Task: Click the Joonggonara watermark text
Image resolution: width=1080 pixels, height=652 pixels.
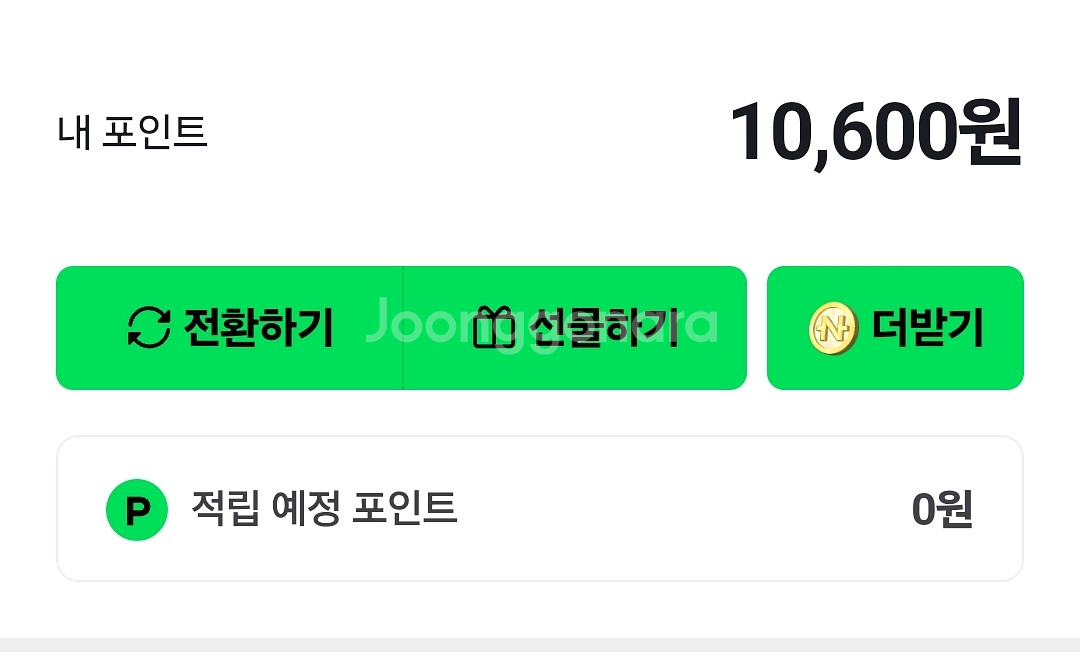Action: coord(541,323)
